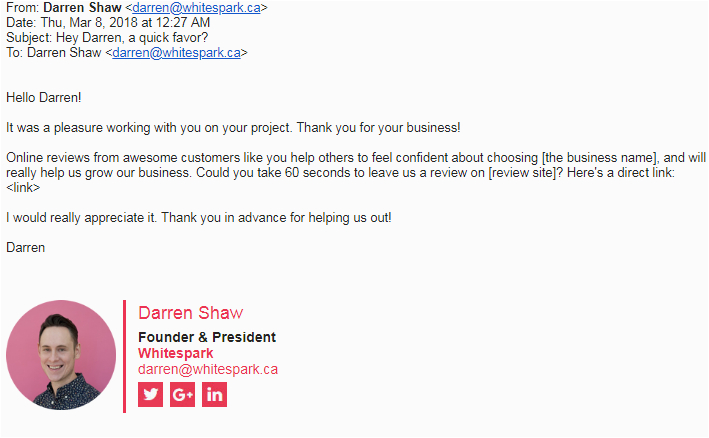Click the Whitespark company name in signature
Image resolution: width=709 pixels, height=438 pixels.
coord(175,353)
